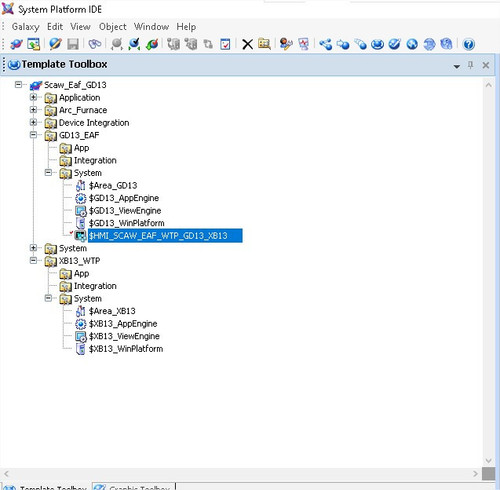This screenshot has width=500, height=490.
Task: Click the checklist validate toolbar icon
Action: [x=225, y=44]
